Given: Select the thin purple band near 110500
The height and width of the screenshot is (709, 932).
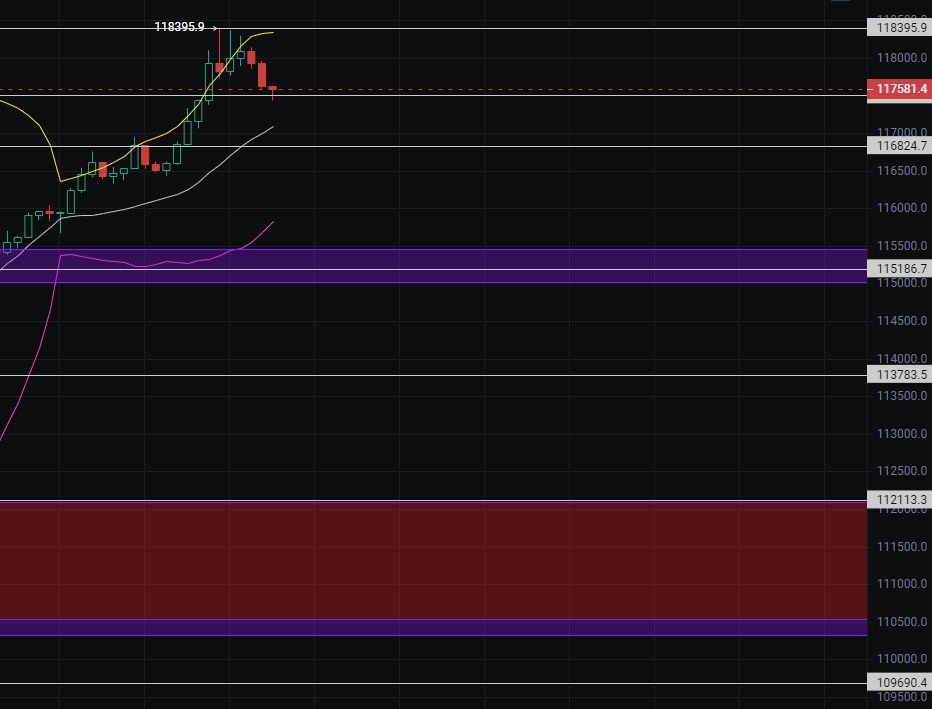Looking at the screenshot, I should point(430,627).
